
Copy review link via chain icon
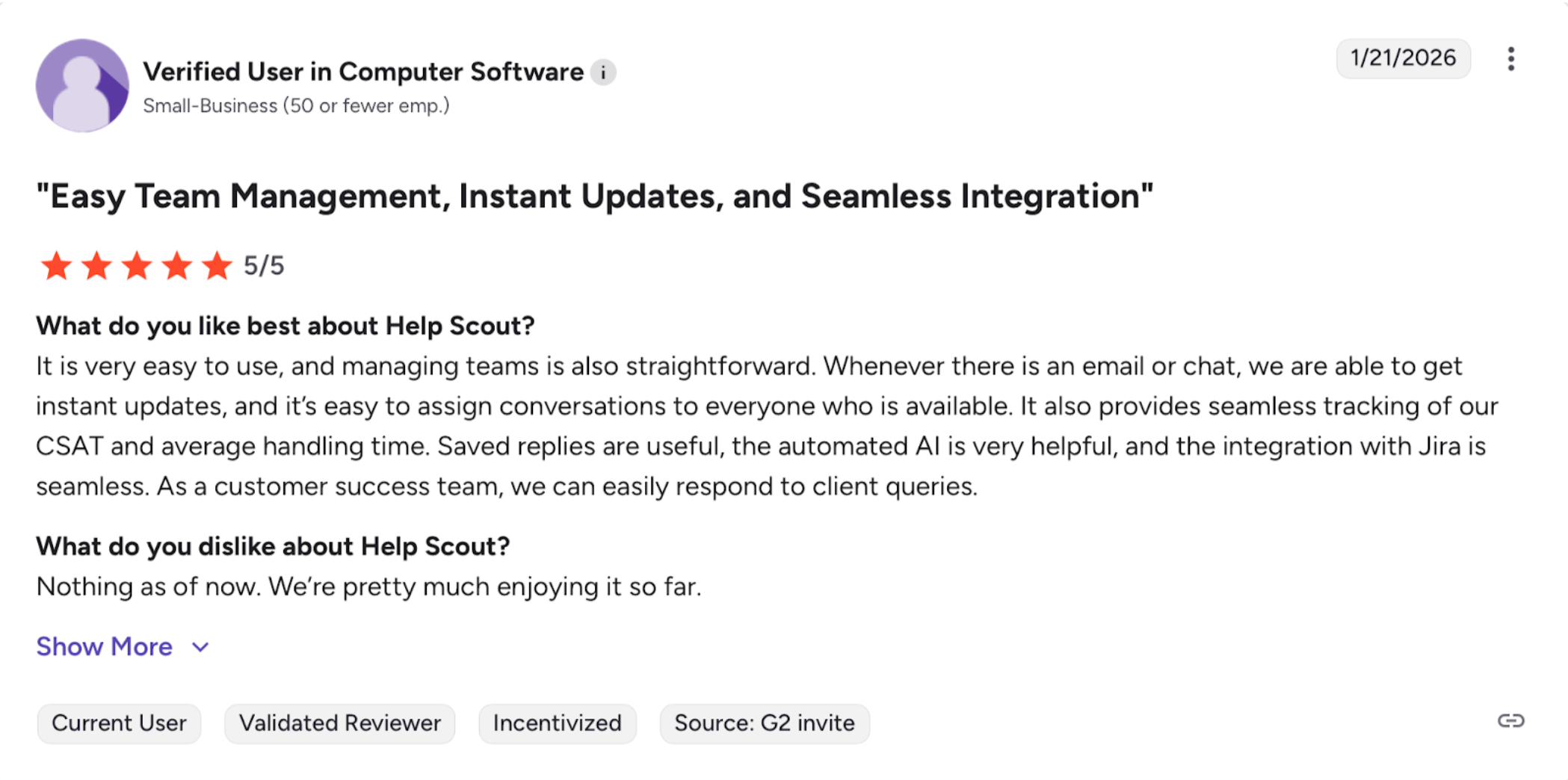tap(1510, 721)
